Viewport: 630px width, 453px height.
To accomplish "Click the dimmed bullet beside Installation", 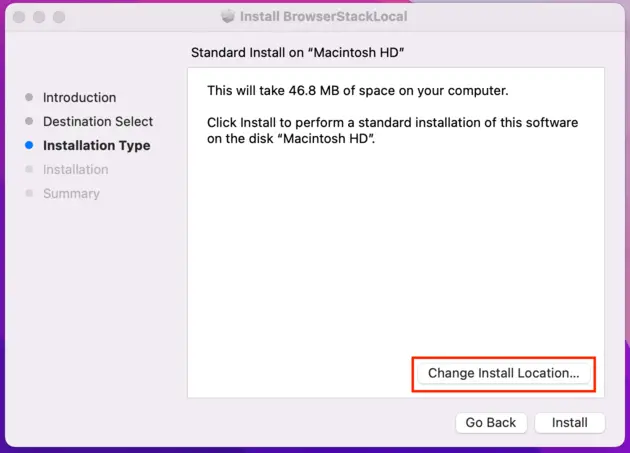I will pyautogui.click(x=29, y=169).
